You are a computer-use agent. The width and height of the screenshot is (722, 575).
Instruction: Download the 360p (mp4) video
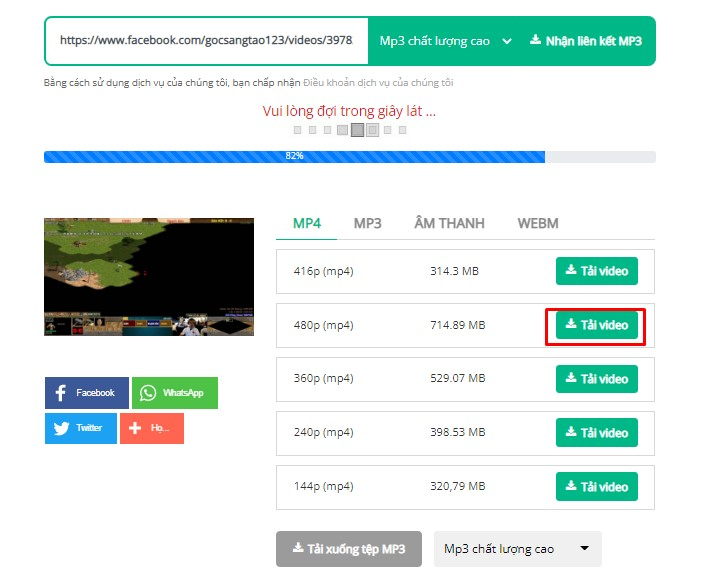[x=597, y=379]
